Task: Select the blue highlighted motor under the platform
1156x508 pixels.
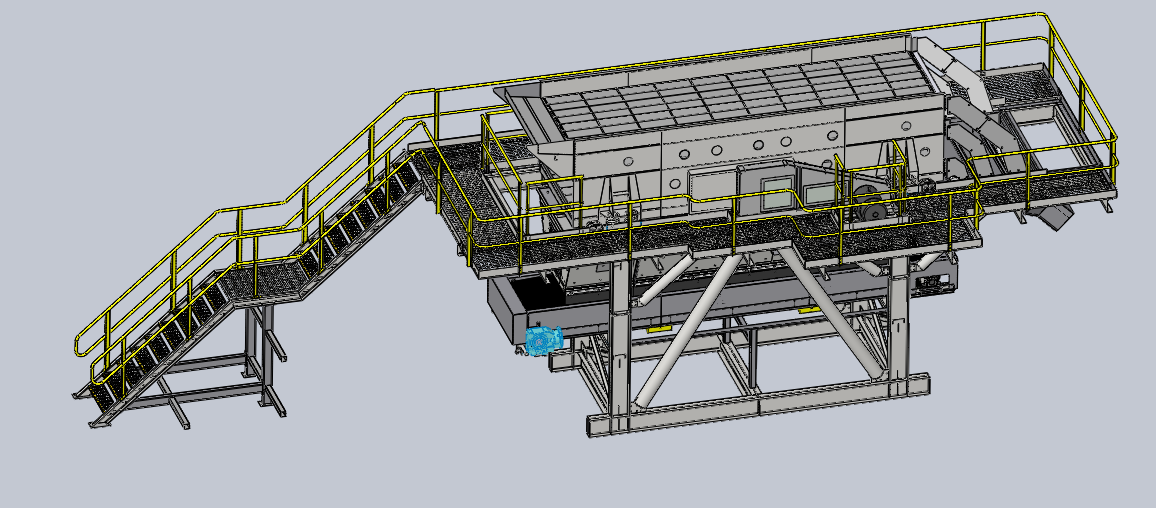Action: click(543, 341)
